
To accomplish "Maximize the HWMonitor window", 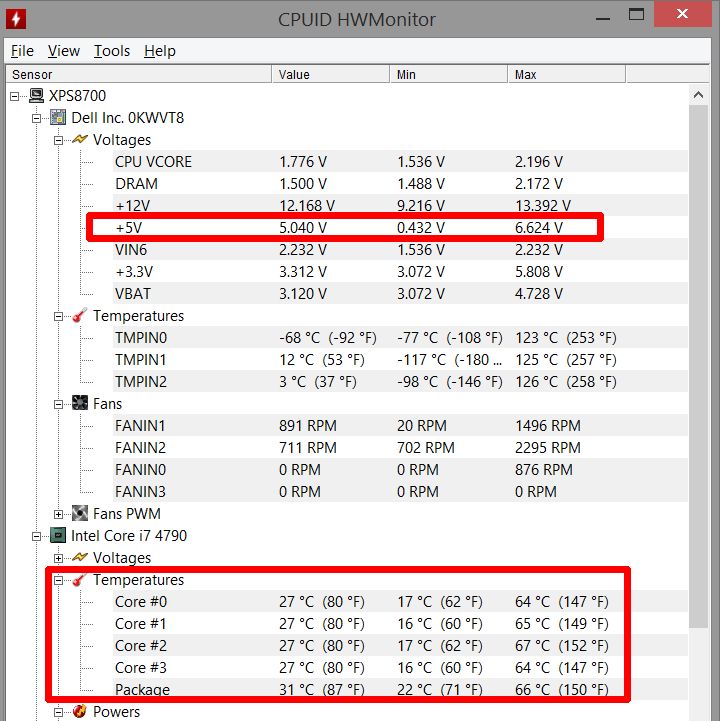I will click(636, 15).
